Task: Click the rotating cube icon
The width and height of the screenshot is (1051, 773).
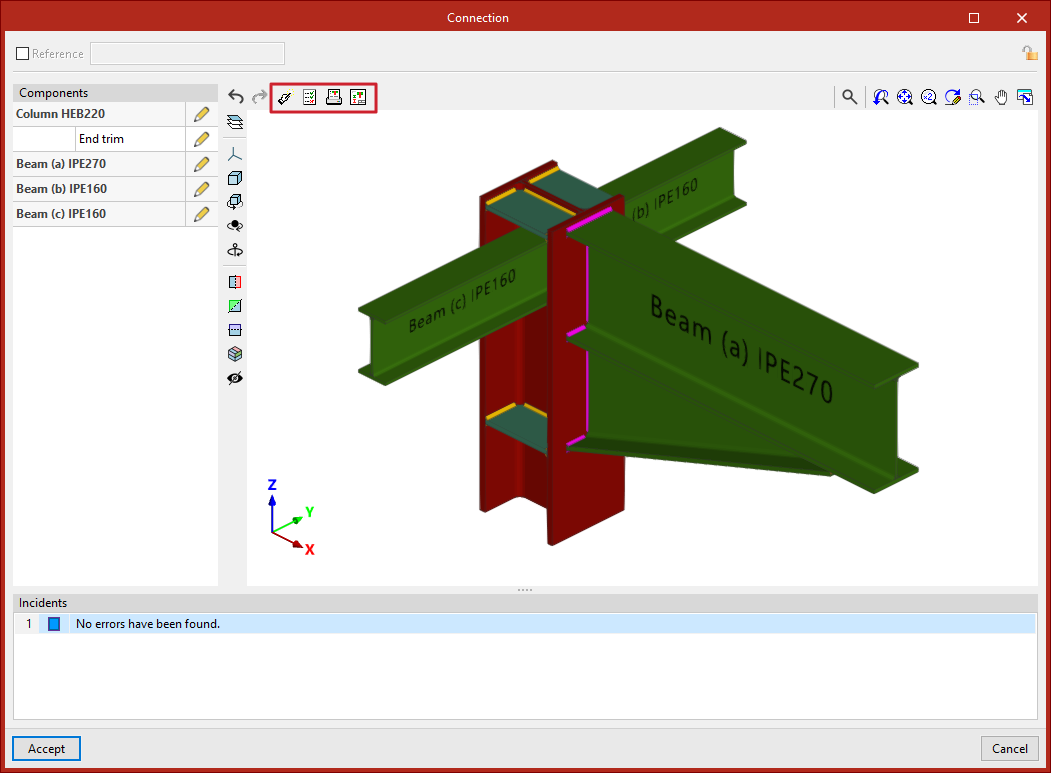Action: tap(235, 202)
